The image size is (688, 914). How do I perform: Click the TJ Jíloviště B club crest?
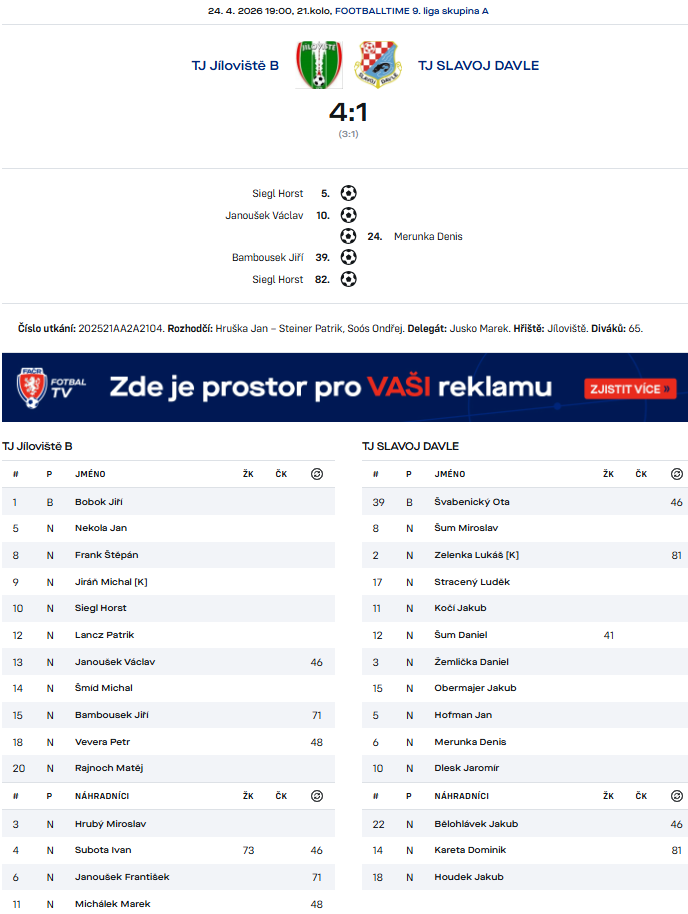tap(316, 64)
